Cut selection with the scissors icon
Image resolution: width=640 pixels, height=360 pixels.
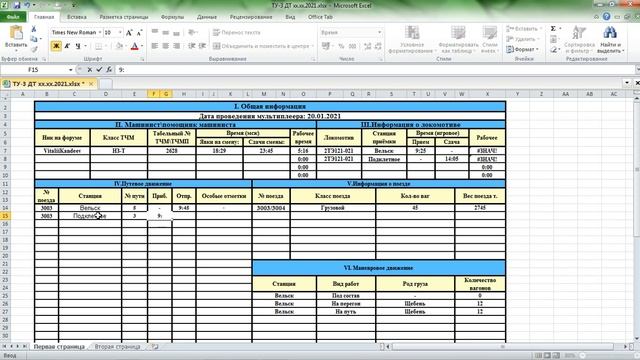(34, 29)
